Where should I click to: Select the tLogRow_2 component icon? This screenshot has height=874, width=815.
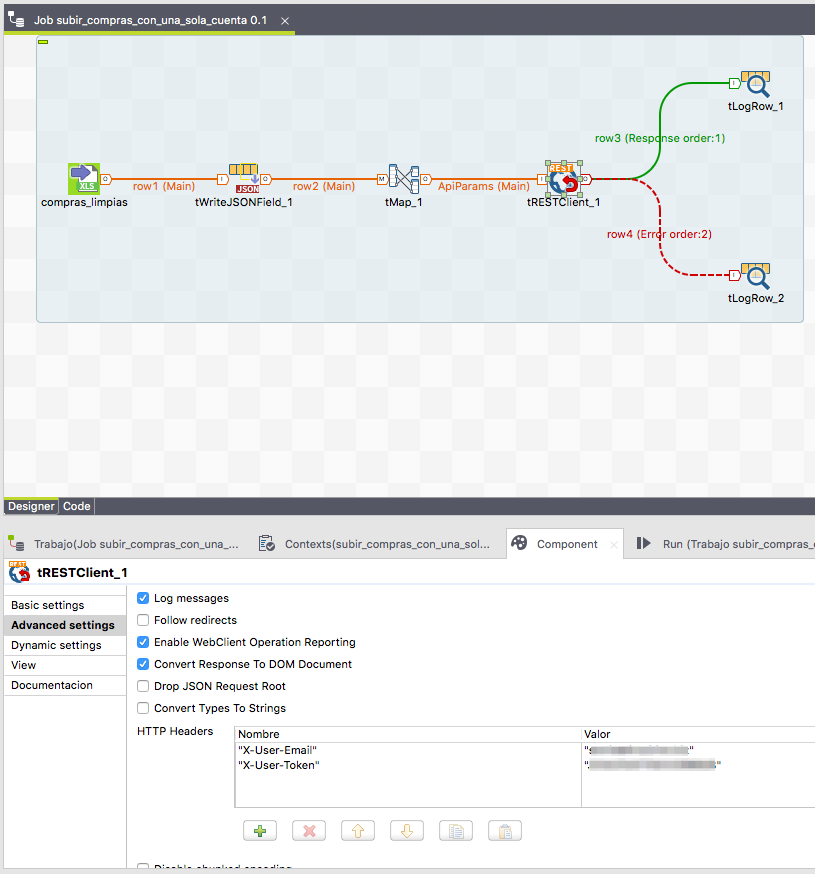pyautogui.click(x=755, y=276)
